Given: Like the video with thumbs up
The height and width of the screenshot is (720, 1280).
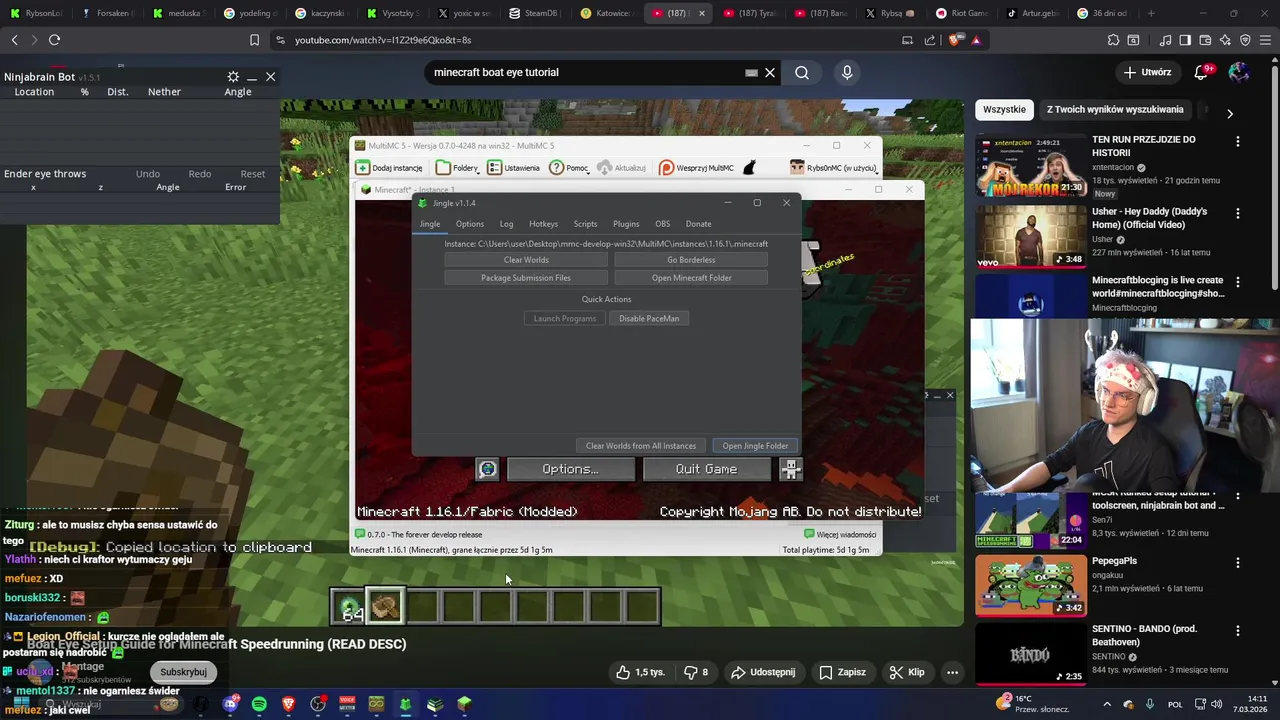Looking at the screenshot, I should [640, 672].
